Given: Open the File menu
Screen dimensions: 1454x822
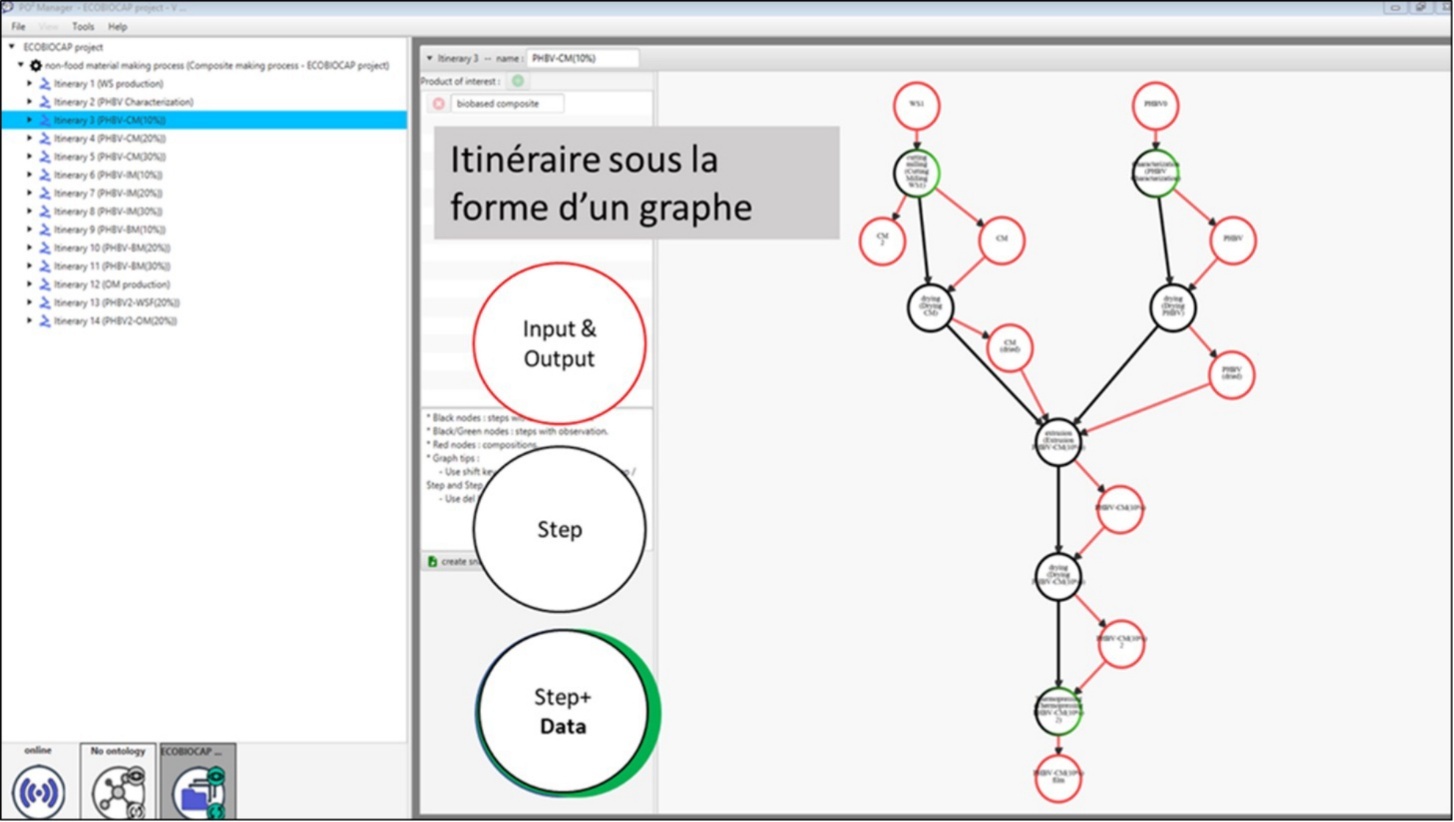Looking at the screenshot, I should (17, 27).
